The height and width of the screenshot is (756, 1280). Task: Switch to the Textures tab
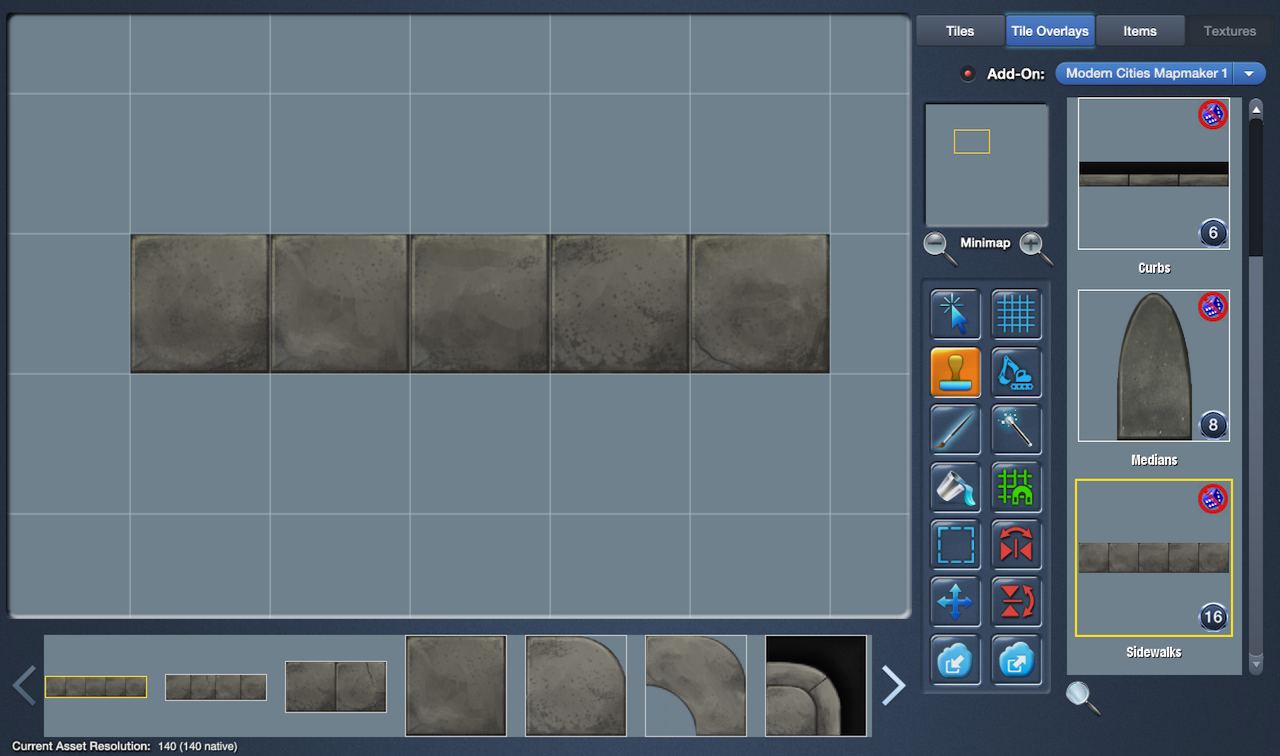[x=1230, y=31]
